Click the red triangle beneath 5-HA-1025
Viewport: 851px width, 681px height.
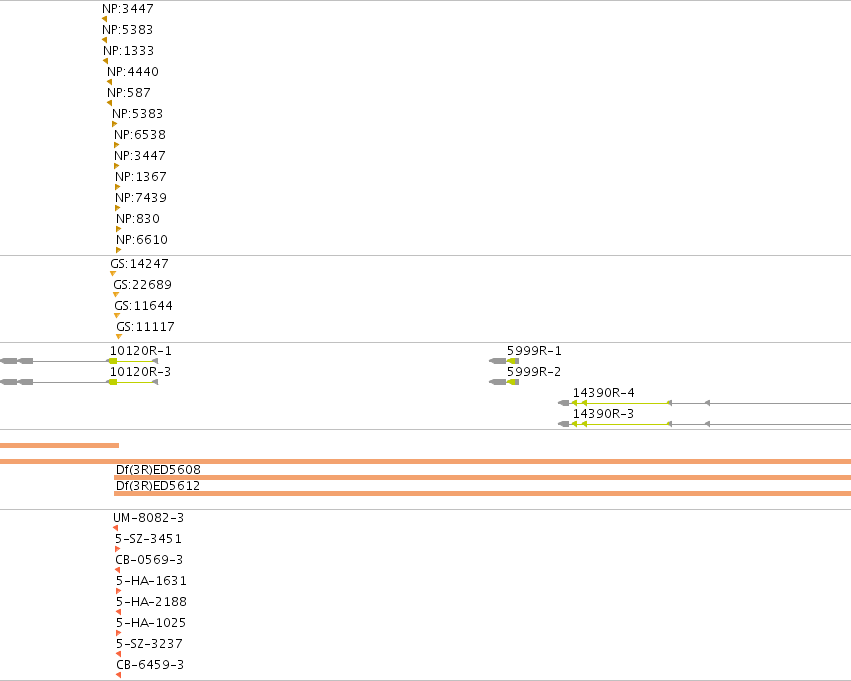point(118,633)
